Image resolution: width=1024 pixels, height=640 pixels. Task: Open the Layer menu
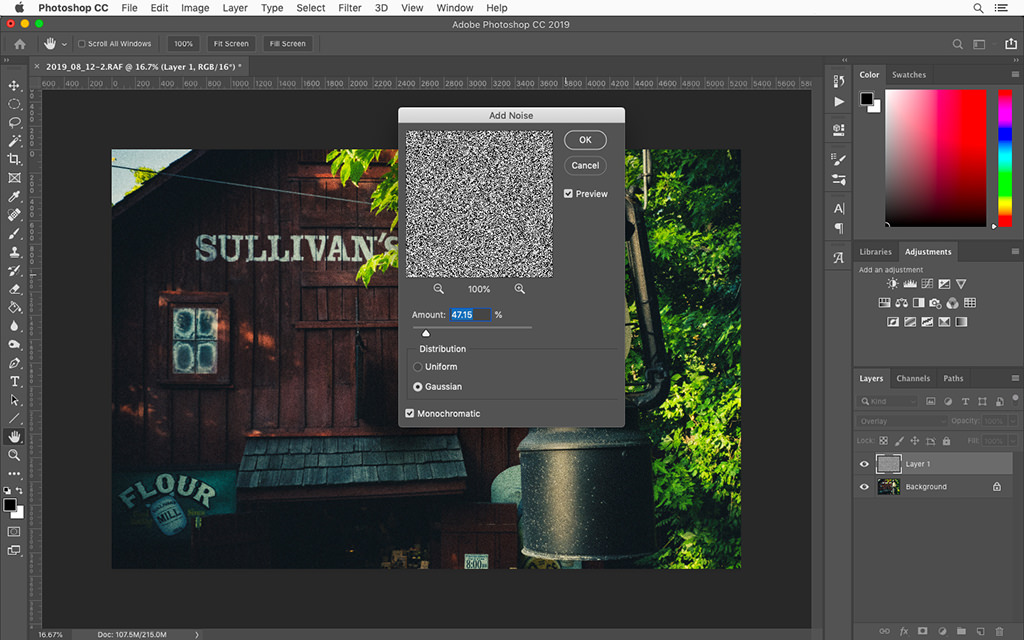(234, 8)
